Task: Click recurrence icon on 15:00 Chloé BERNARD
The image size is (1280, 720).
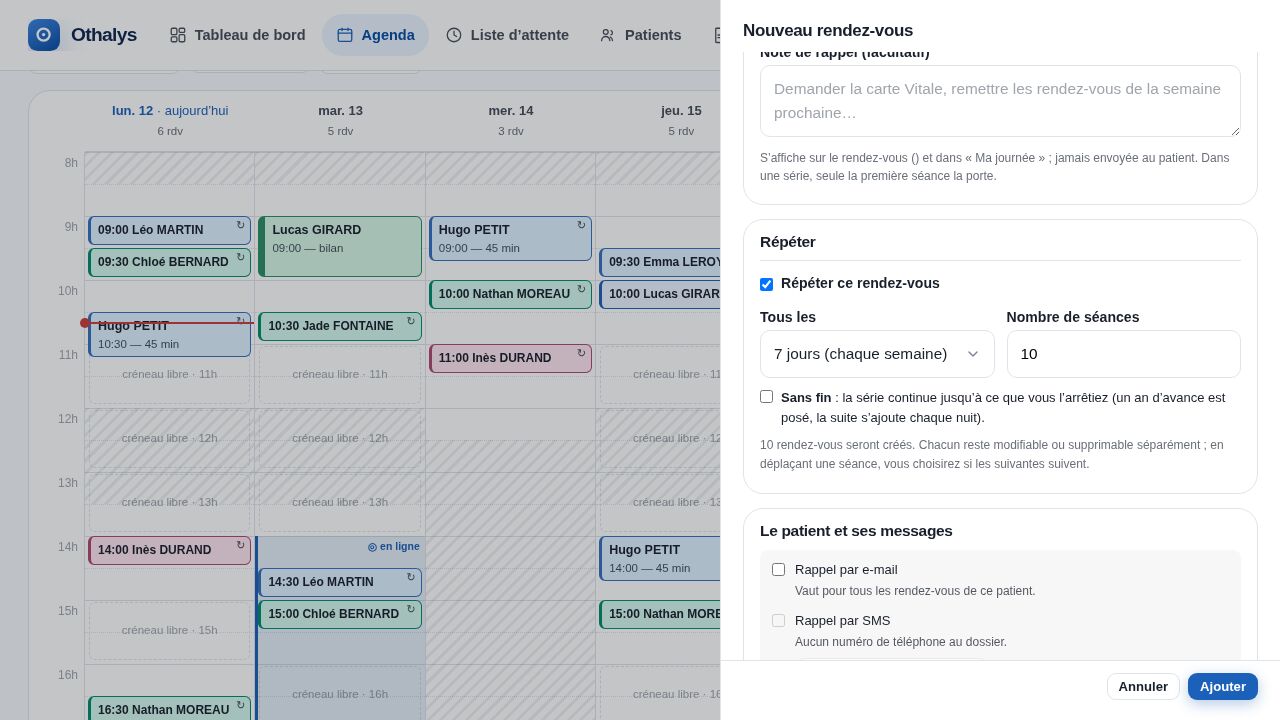Action: (411, 610)
